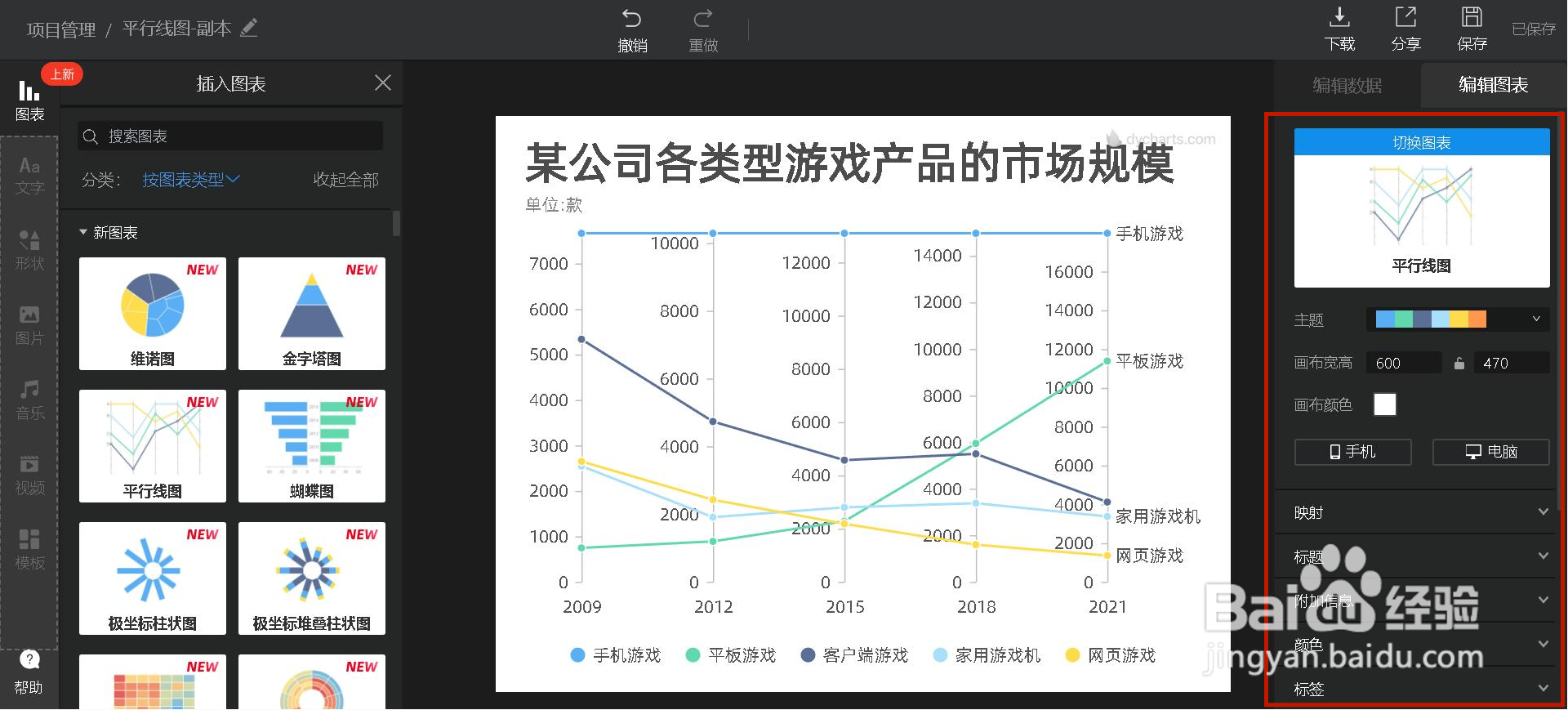Click the 帮助 help question mark icon
Screen dimensions: 1568x710
[29, 659]
